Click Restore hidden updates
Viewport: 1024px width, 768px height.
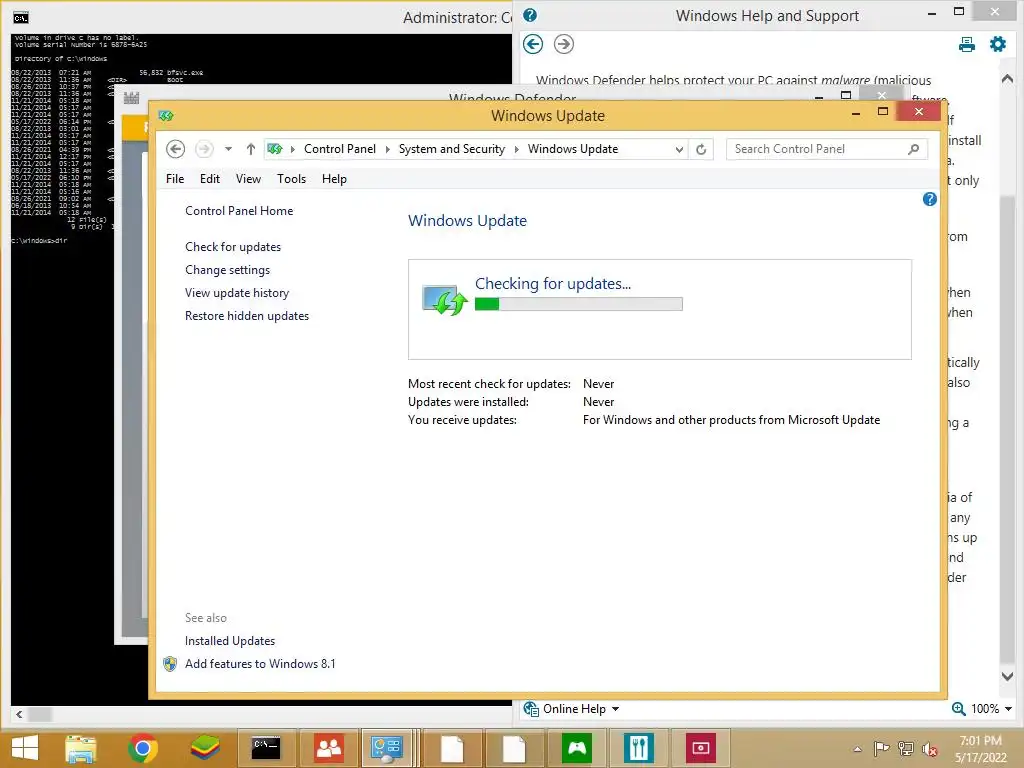pos(247,316)
